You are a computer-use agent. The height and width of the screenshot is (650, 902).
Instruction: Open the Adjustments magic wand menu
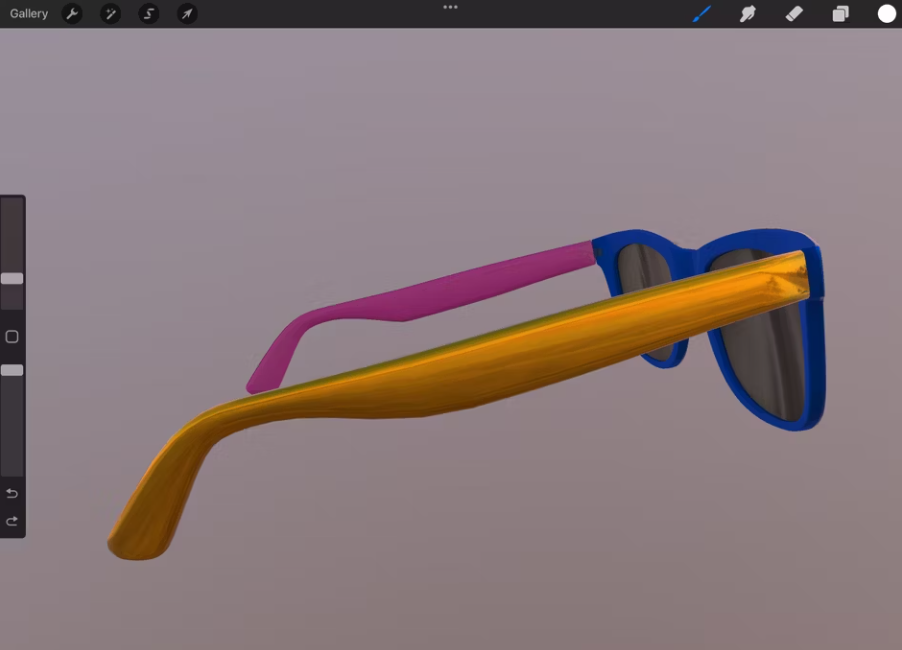coord(110,13)
